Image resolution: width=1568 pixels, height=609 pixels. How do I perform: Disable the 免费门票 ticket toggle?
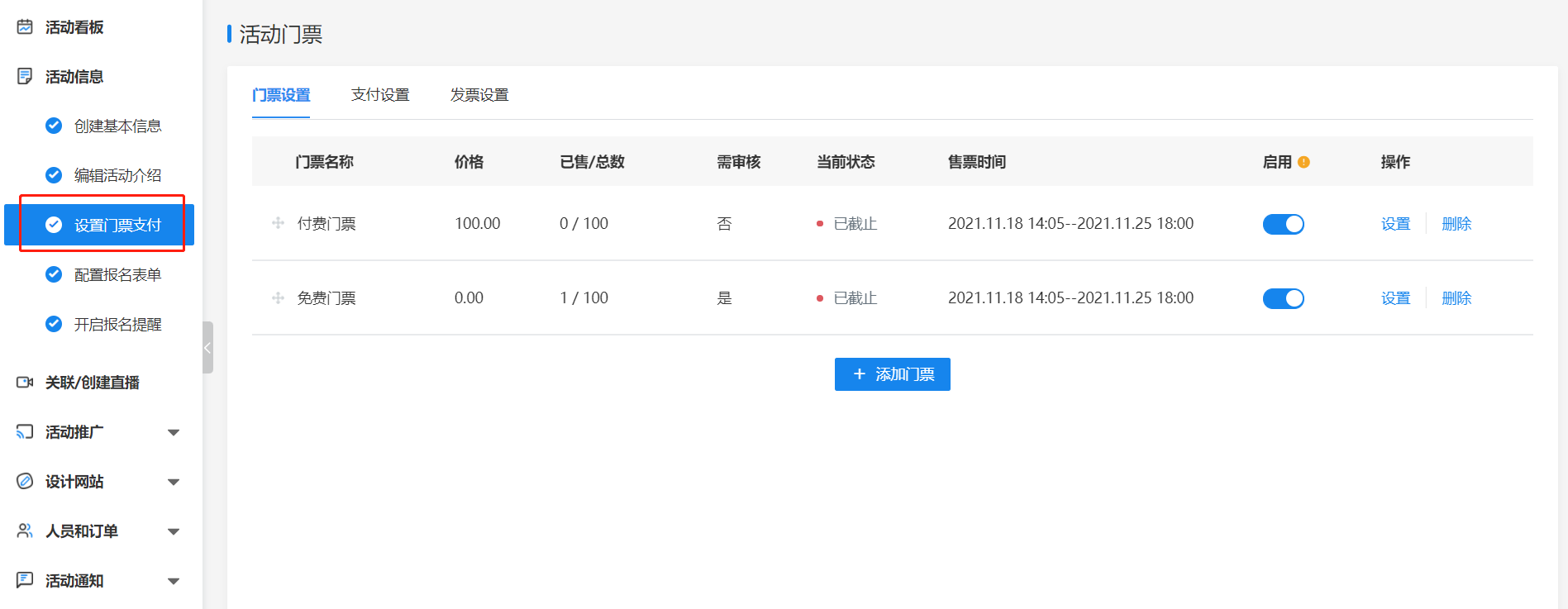pyautogui.click(x=1284, y=298)
